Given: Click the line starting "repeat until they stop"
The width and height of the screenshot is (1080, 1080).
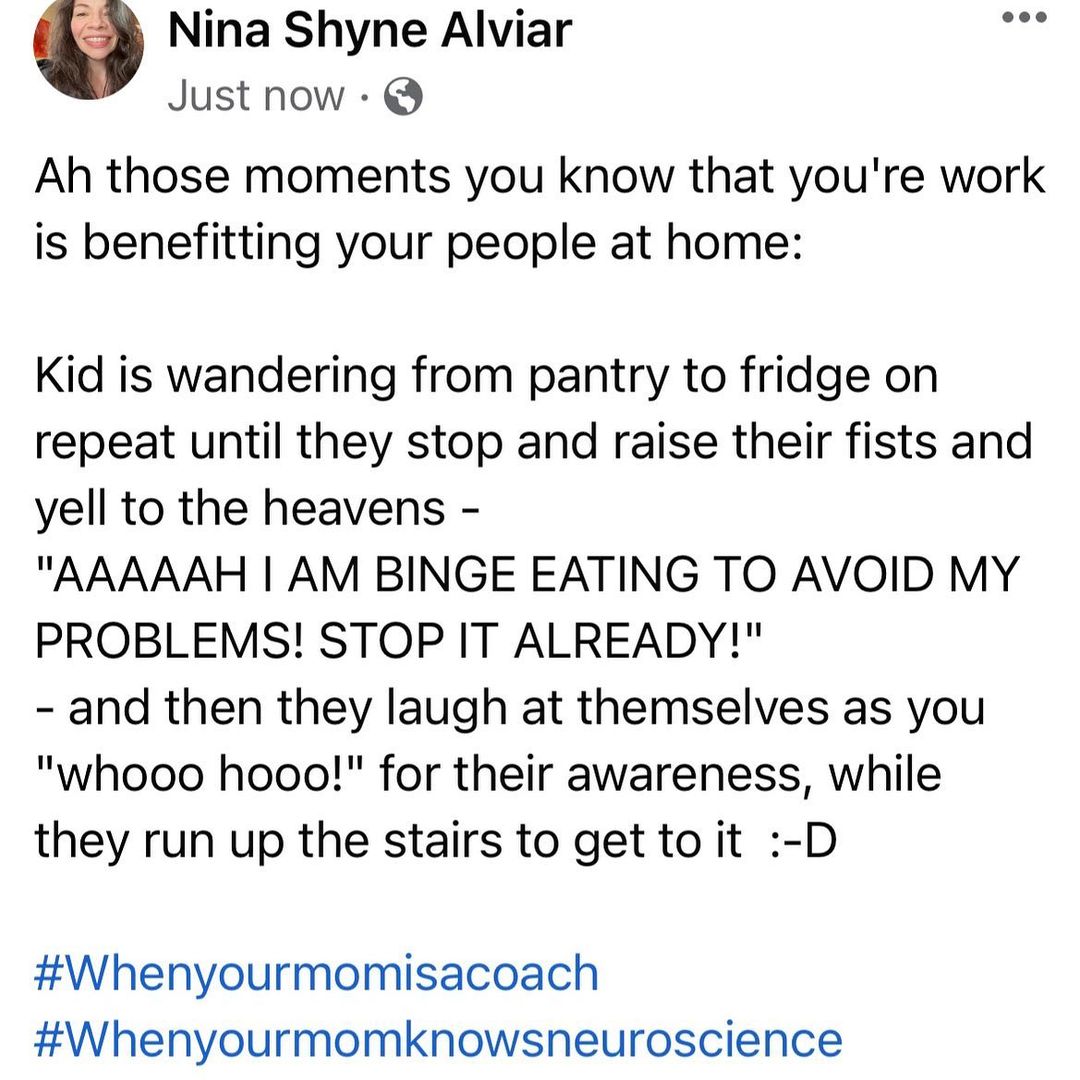Looking at the screenshot, I should 533,442.
